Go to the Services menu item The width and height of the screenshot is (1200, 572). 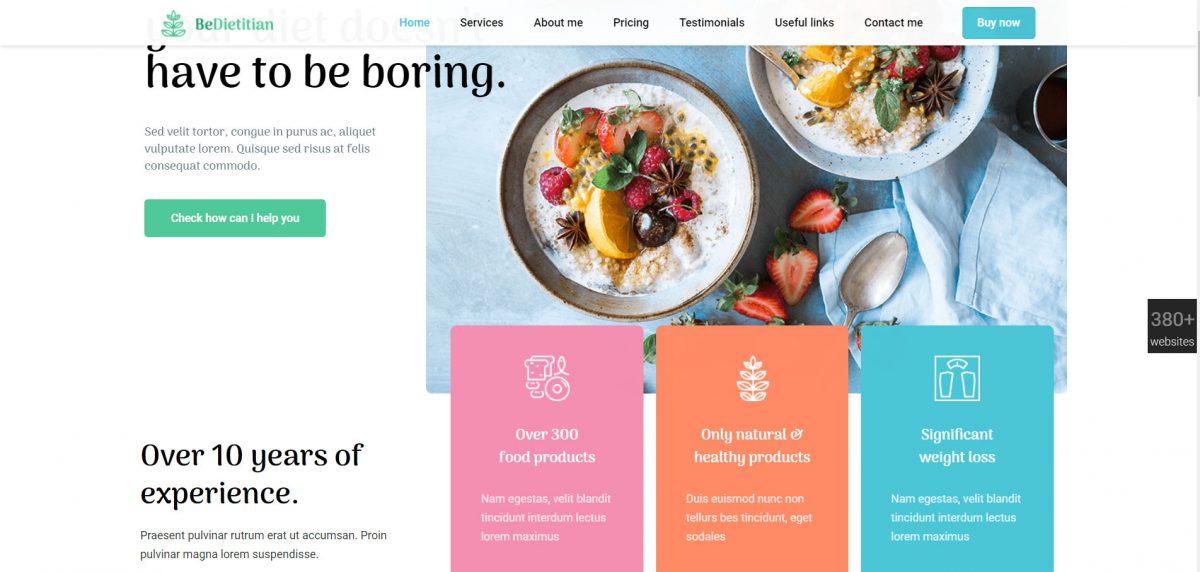pyautogui.click(x=481, y=22)
